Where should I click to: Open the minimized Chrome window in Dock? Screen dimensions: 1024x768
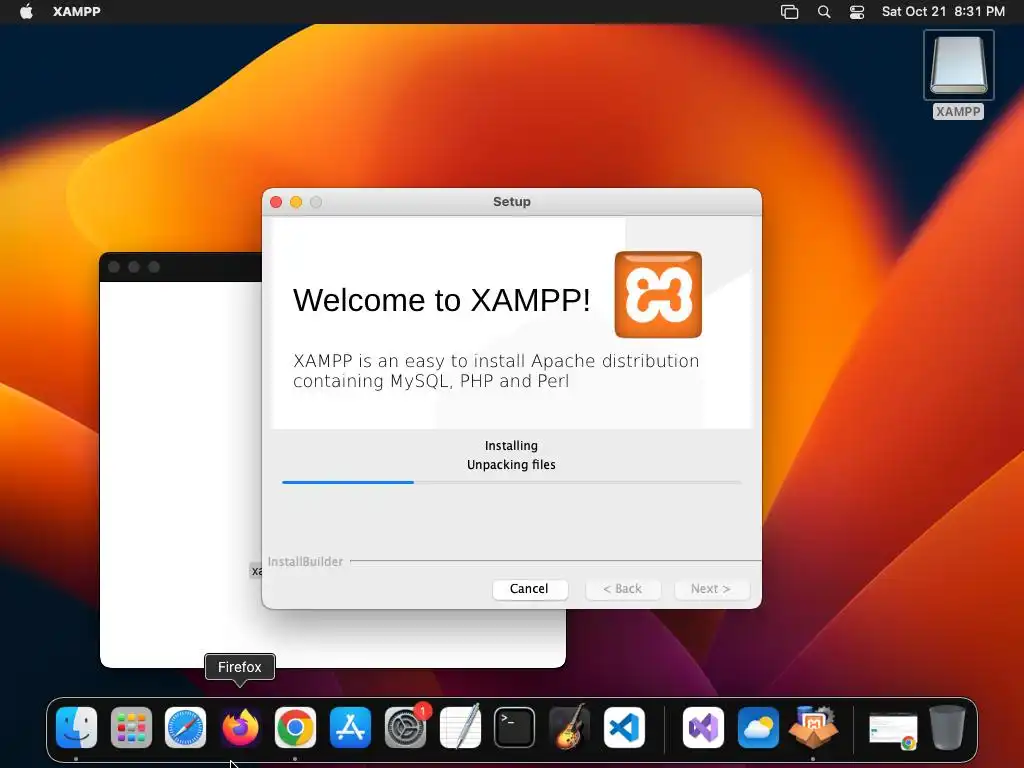893,730
